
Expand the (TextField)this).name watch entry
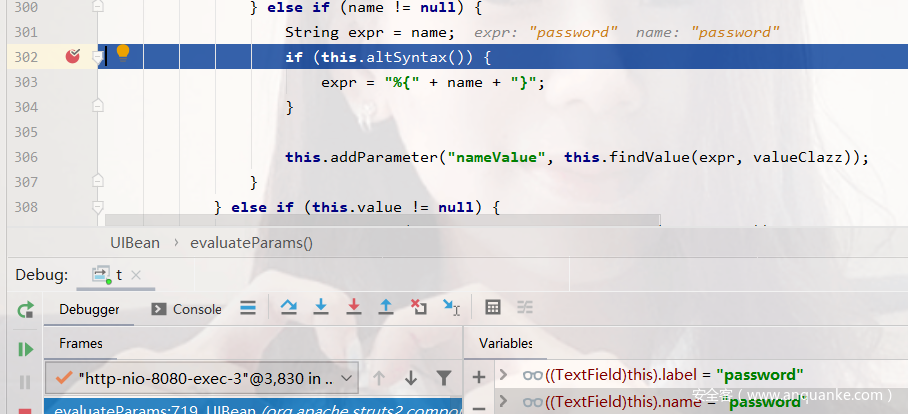(504, 402)
